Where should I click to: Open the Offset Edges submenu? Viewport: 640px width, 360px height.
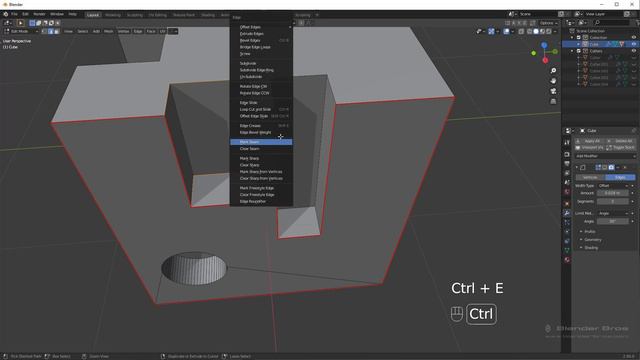pyautogui.click(x=261, y=27)
